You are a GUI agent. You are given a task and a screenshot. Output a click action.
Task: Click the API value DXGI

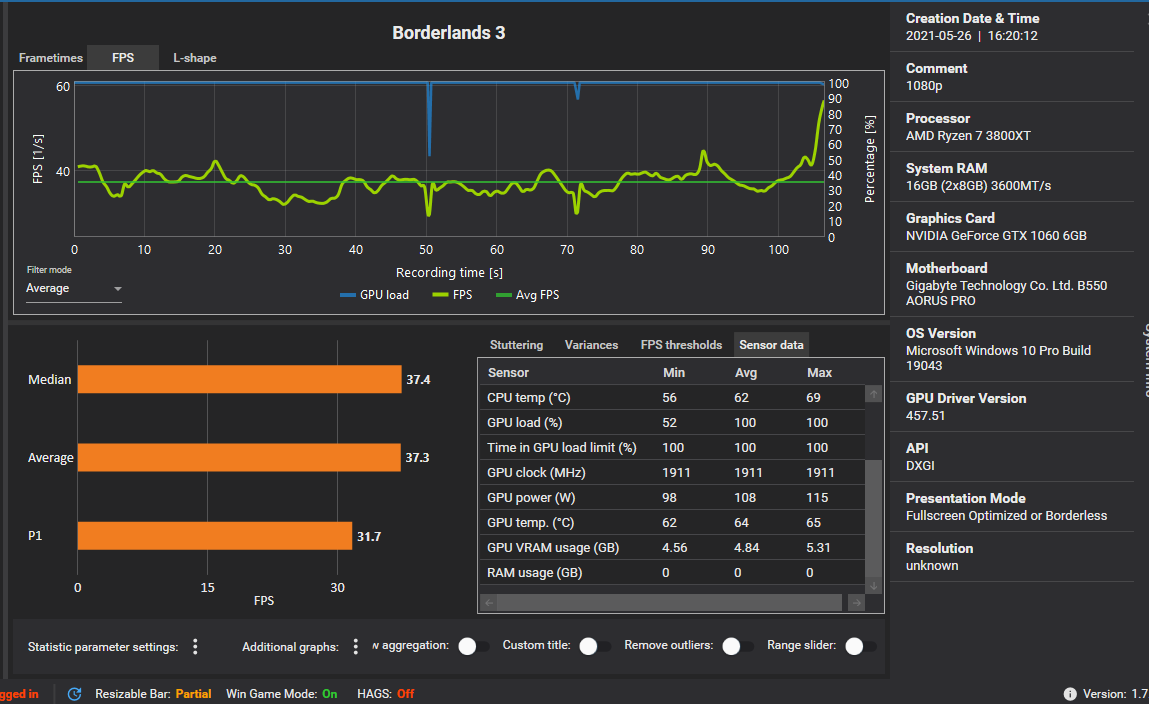[x=920, y=466]
